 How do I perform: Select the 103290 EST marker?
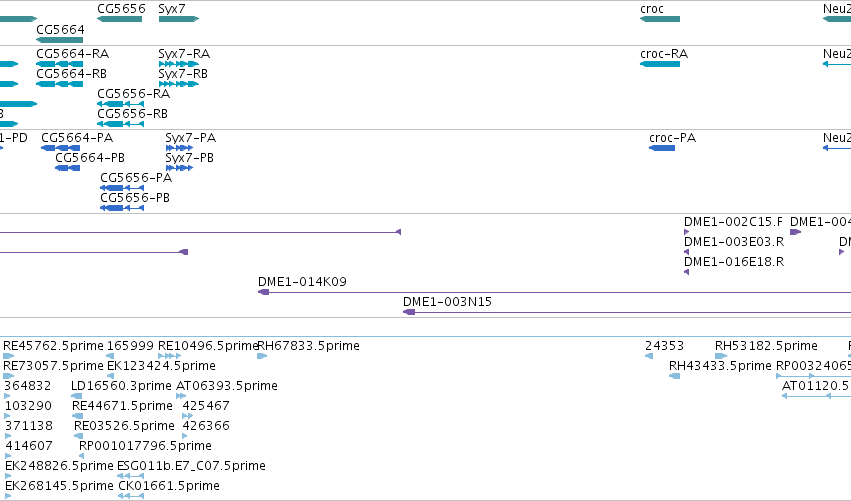(8, 417)
